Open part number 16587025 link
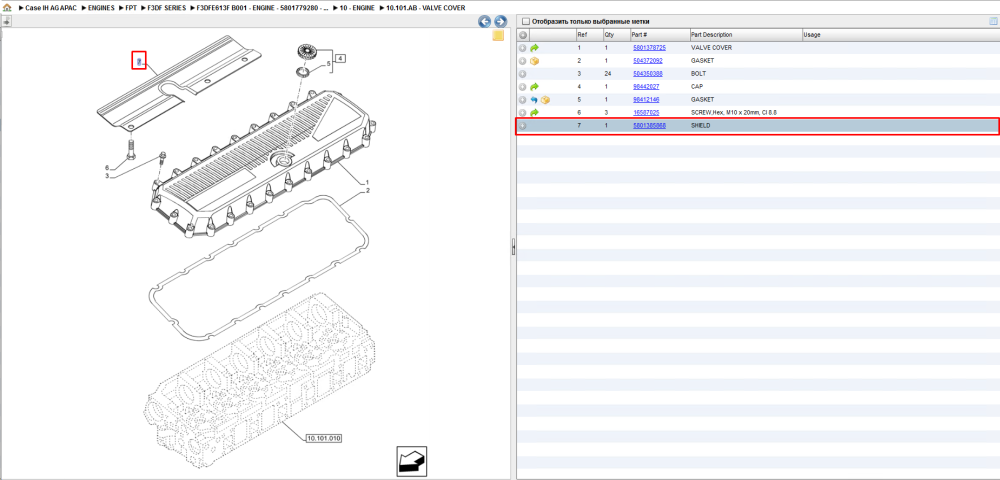 (x=645, y=113)
